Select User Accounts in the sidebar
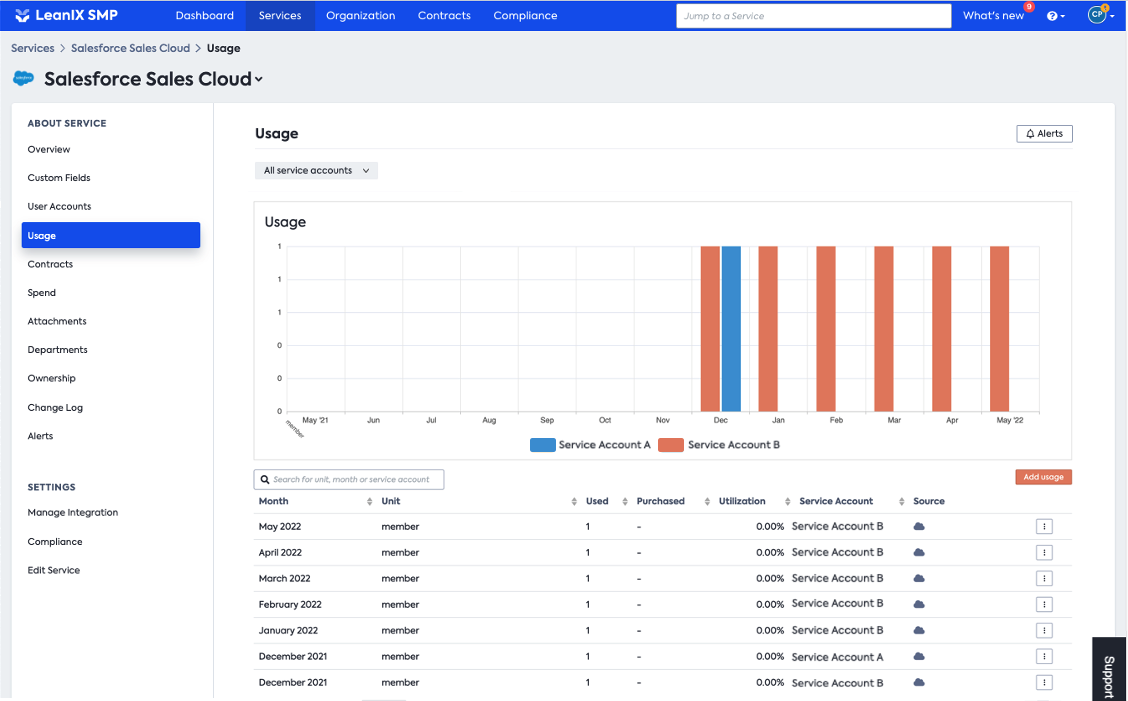Screen dimensions: 1128x701 (x=60, y=207)
